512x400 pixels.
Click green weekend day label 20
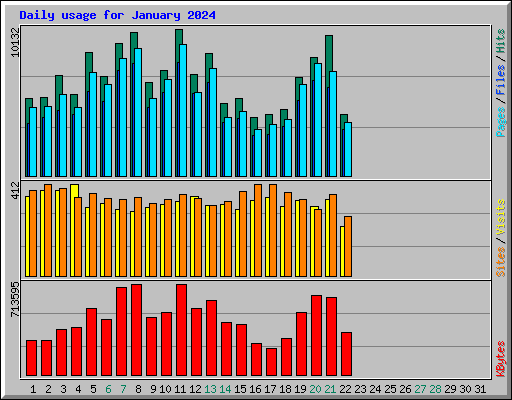(315, 389)
